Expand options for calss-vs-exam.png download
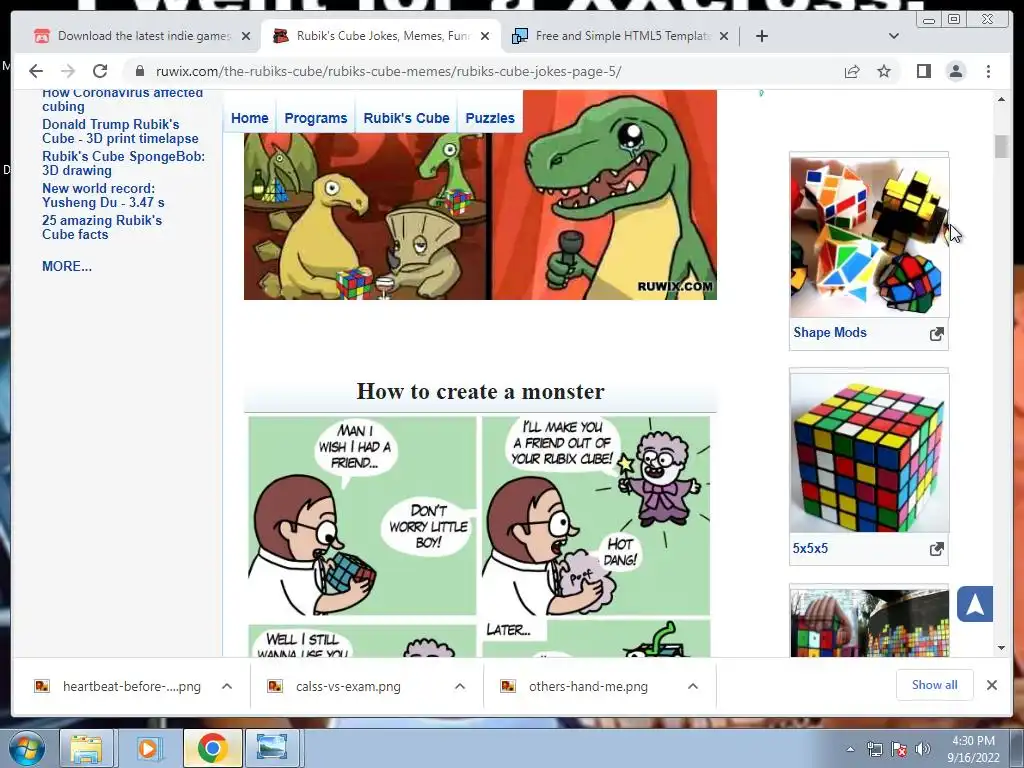The image size is (1024, 768). click(x=460, y=686)
